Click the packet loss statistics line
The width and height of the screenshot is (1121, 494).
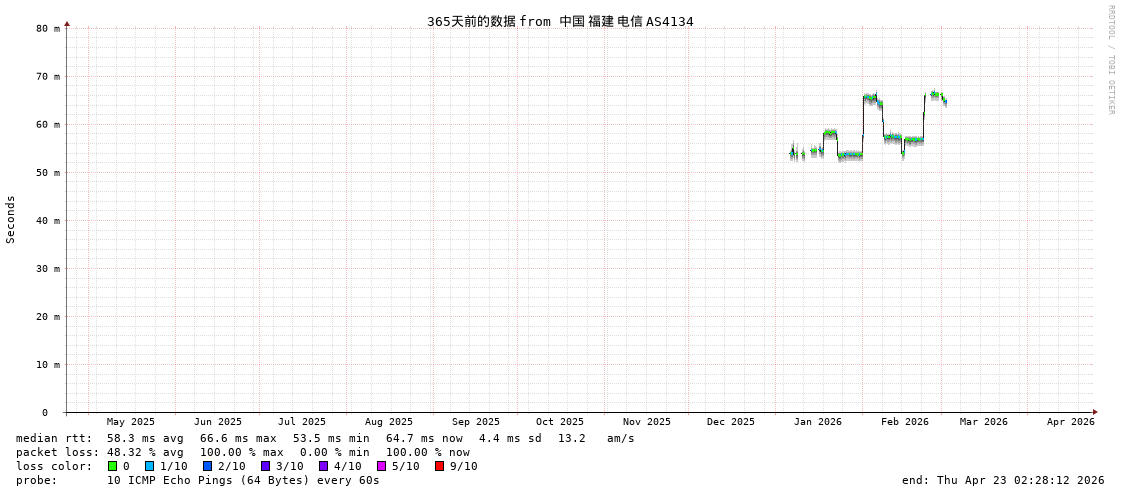click(x=243, y=452)
